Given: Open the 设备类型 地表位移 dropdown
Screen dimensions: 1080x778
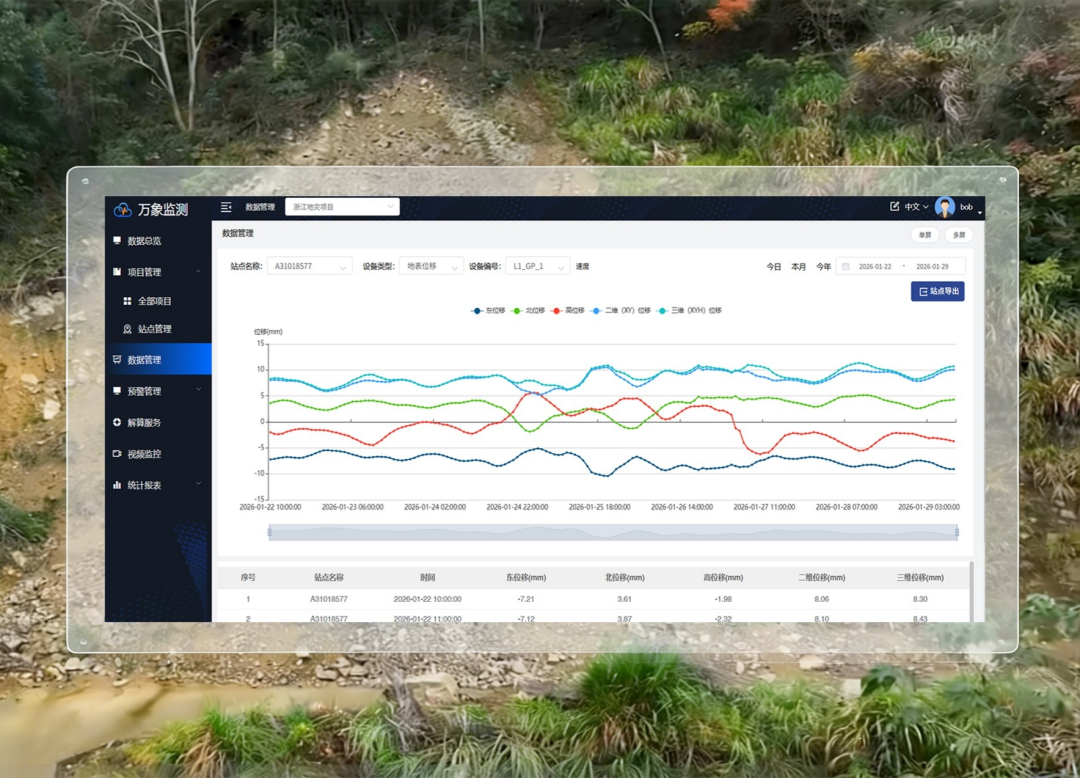Looking at the screenshot, I should (431, 267).
